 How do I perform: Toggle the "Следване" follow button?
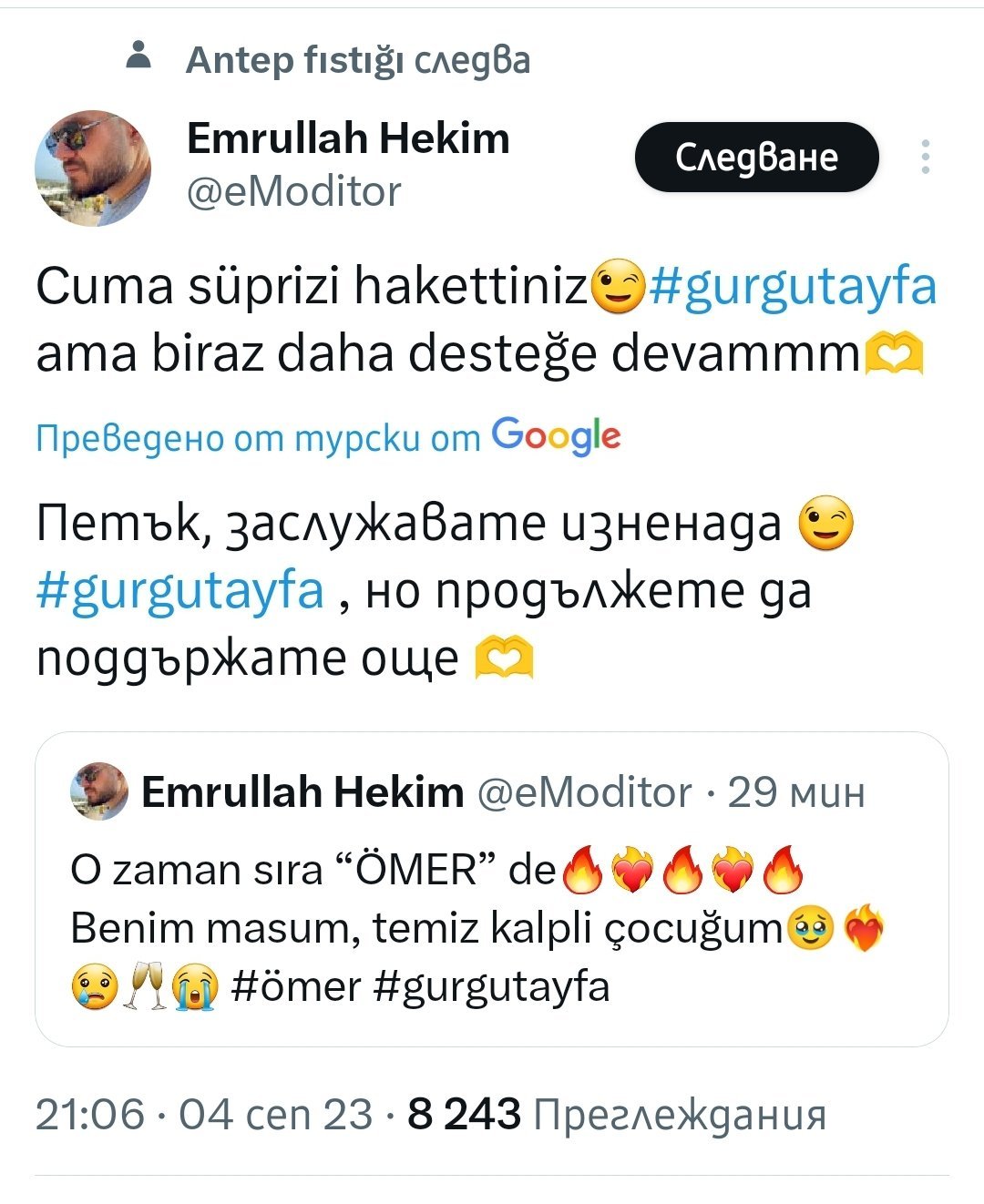756,158
